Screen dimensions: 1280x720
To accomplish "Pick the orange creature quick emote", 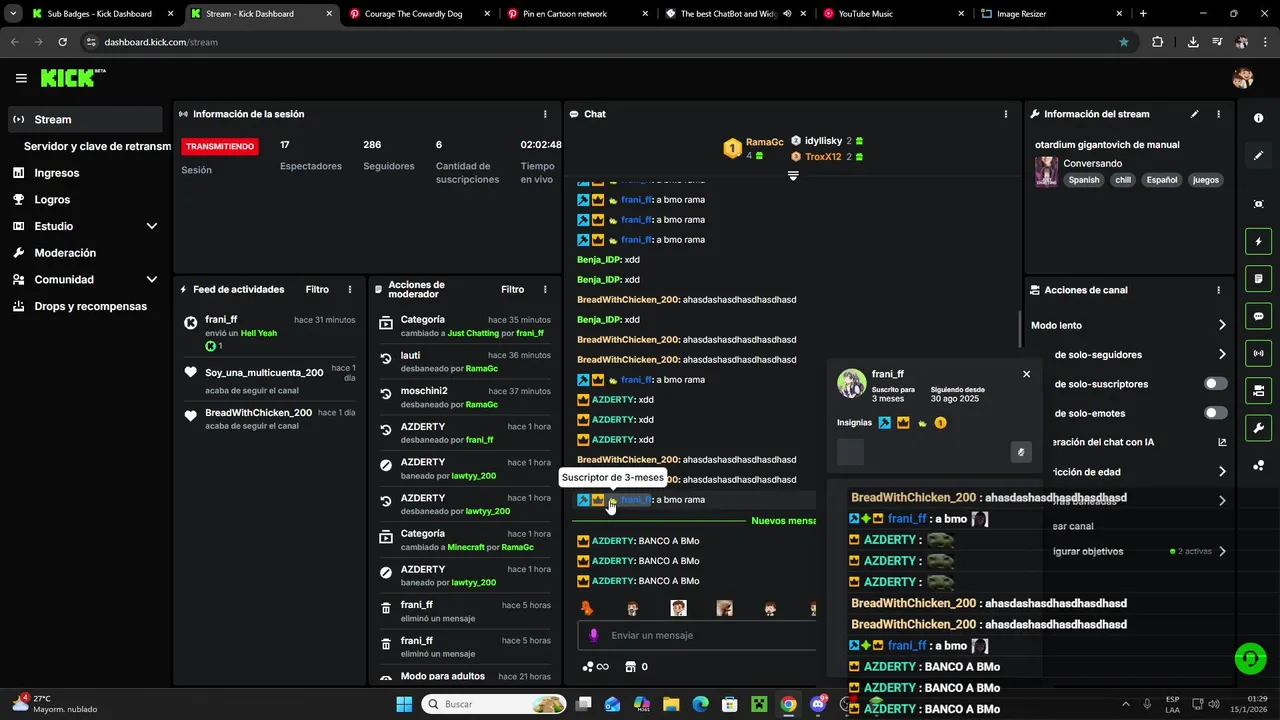I will coord(587,608).
